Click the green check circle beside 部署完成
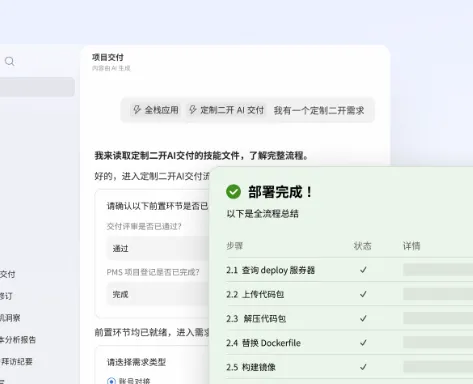Screen dimensions: 473x384 [x=233, y=192]
